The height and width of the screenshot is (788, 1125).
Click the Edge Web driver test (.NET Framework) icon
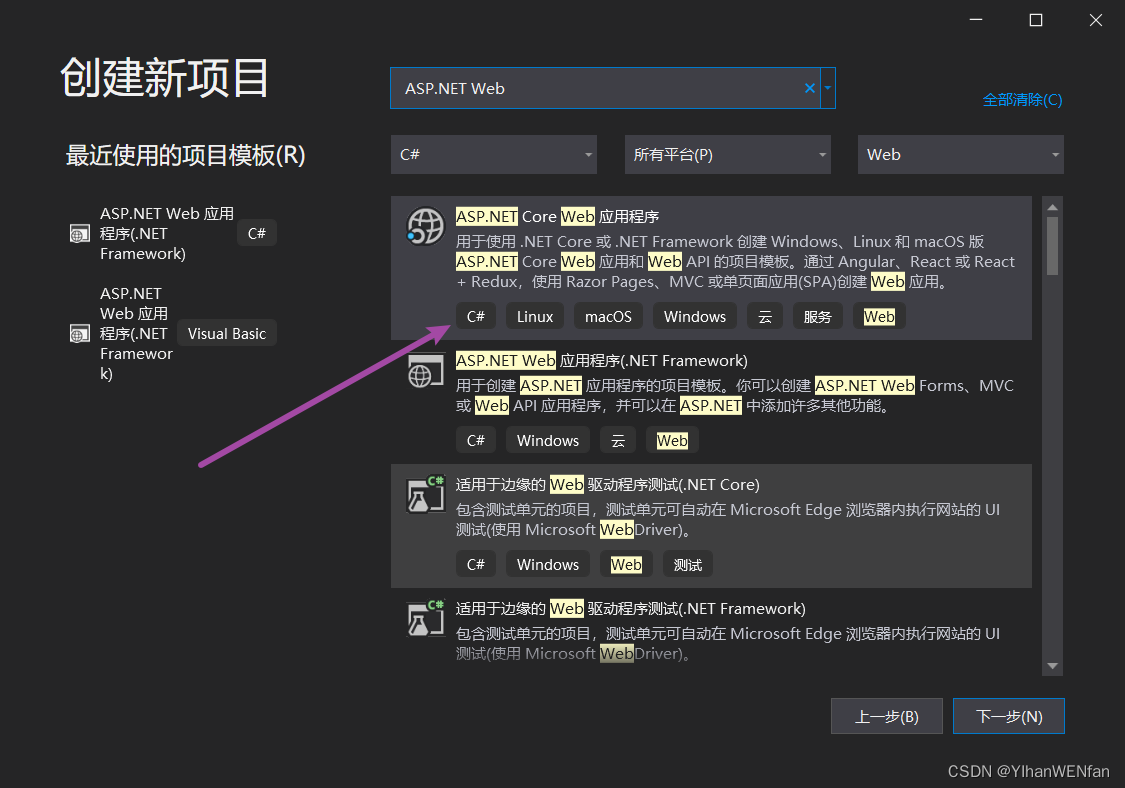pyautogui.click(x=425, y=618)
